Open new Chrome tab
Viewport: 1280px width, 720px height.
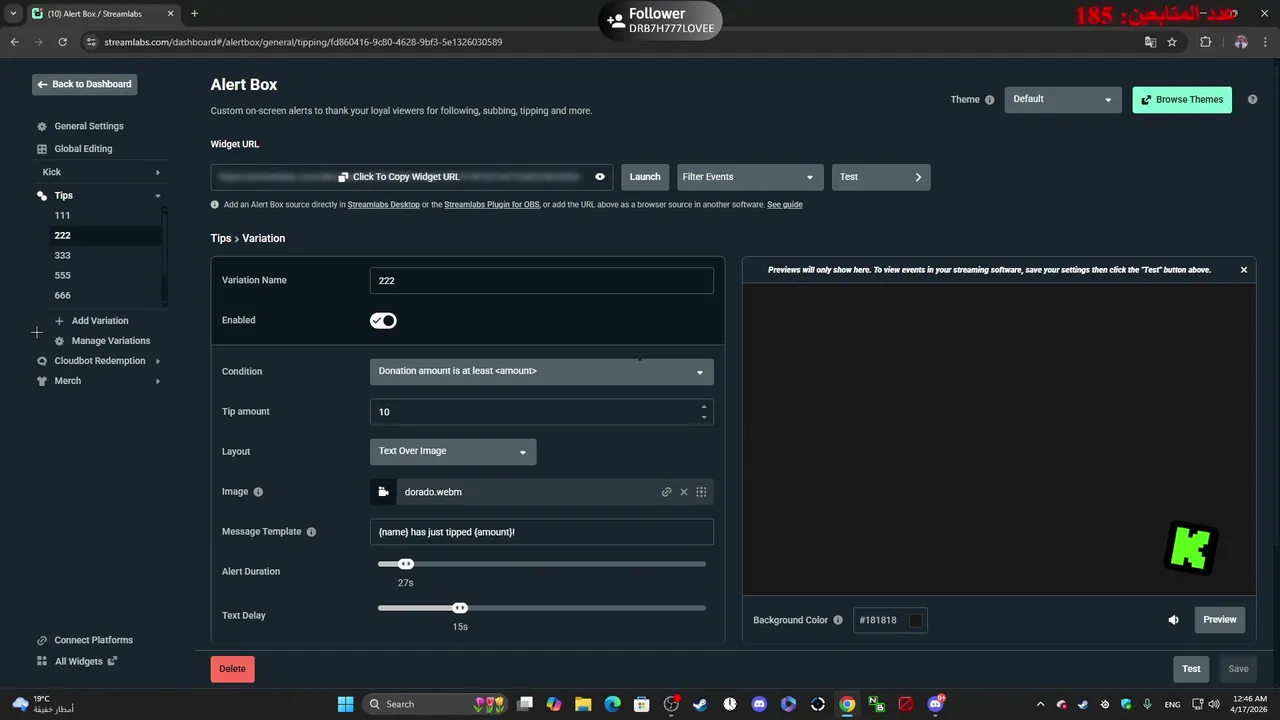[x=194, y=14]
